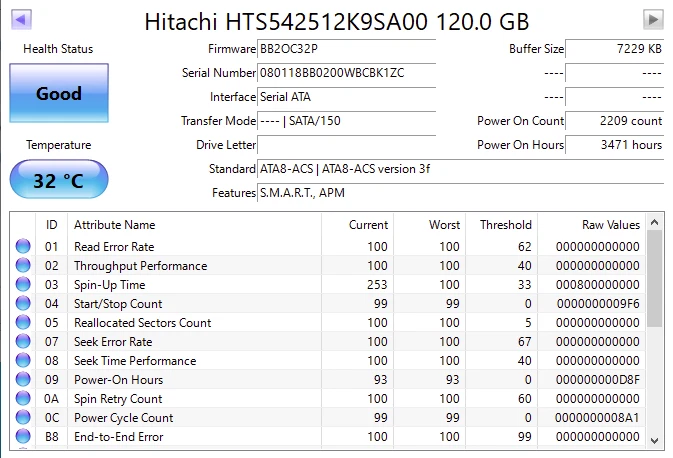Go to previous disk with left arrow
The image size is (673, 458).
pyautogui.click(x=21, y=19)
